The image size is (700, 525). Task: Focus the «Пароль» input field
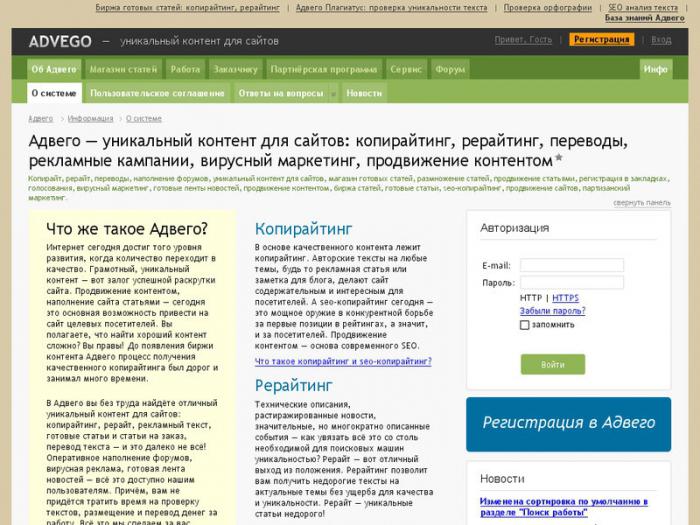pyautogui.click(x=572, y=283)
